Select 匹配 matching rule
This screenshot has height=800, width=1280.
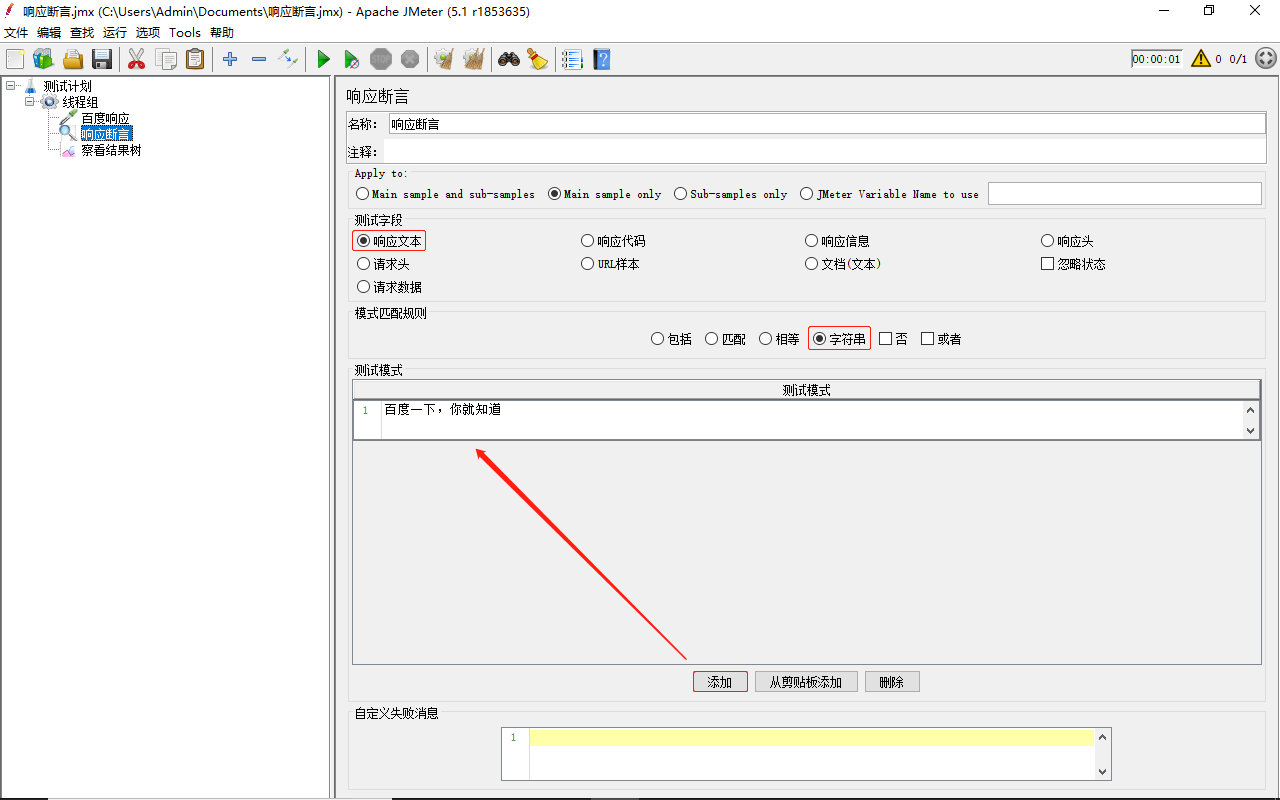point(725,339)
